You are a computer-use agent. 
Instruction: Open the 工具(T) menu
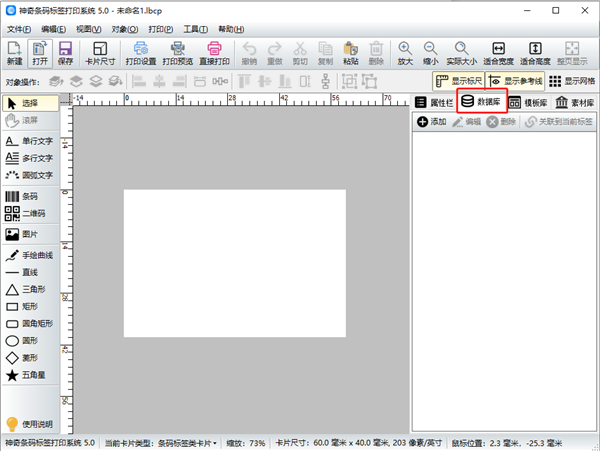[196, 29]
